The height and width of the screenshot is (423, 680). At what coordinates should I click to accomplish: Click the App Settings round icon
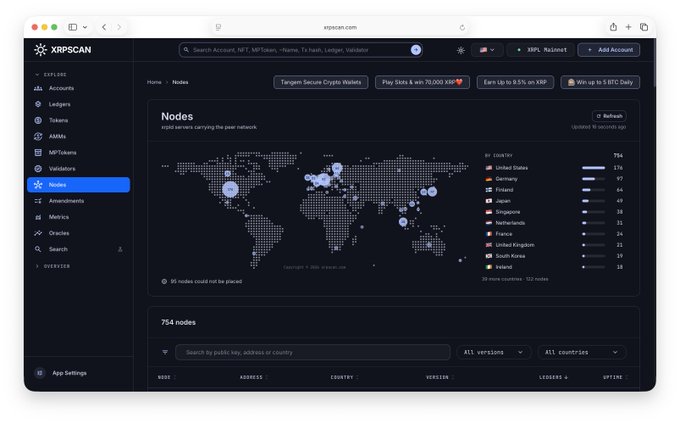[40, 373]
